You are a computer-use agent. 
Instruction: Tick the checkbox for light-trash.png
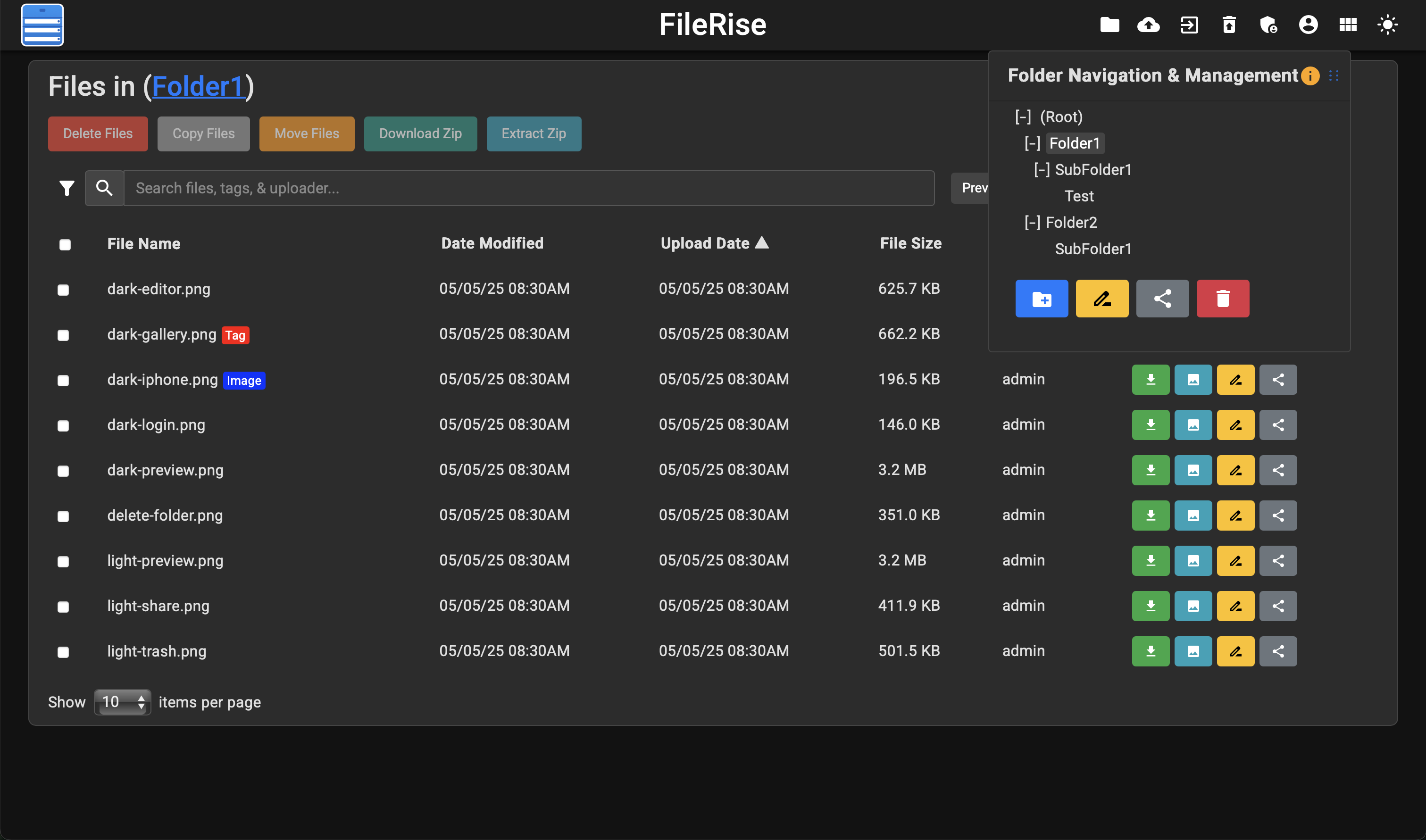pyautogui.click(x=63, y=651)
